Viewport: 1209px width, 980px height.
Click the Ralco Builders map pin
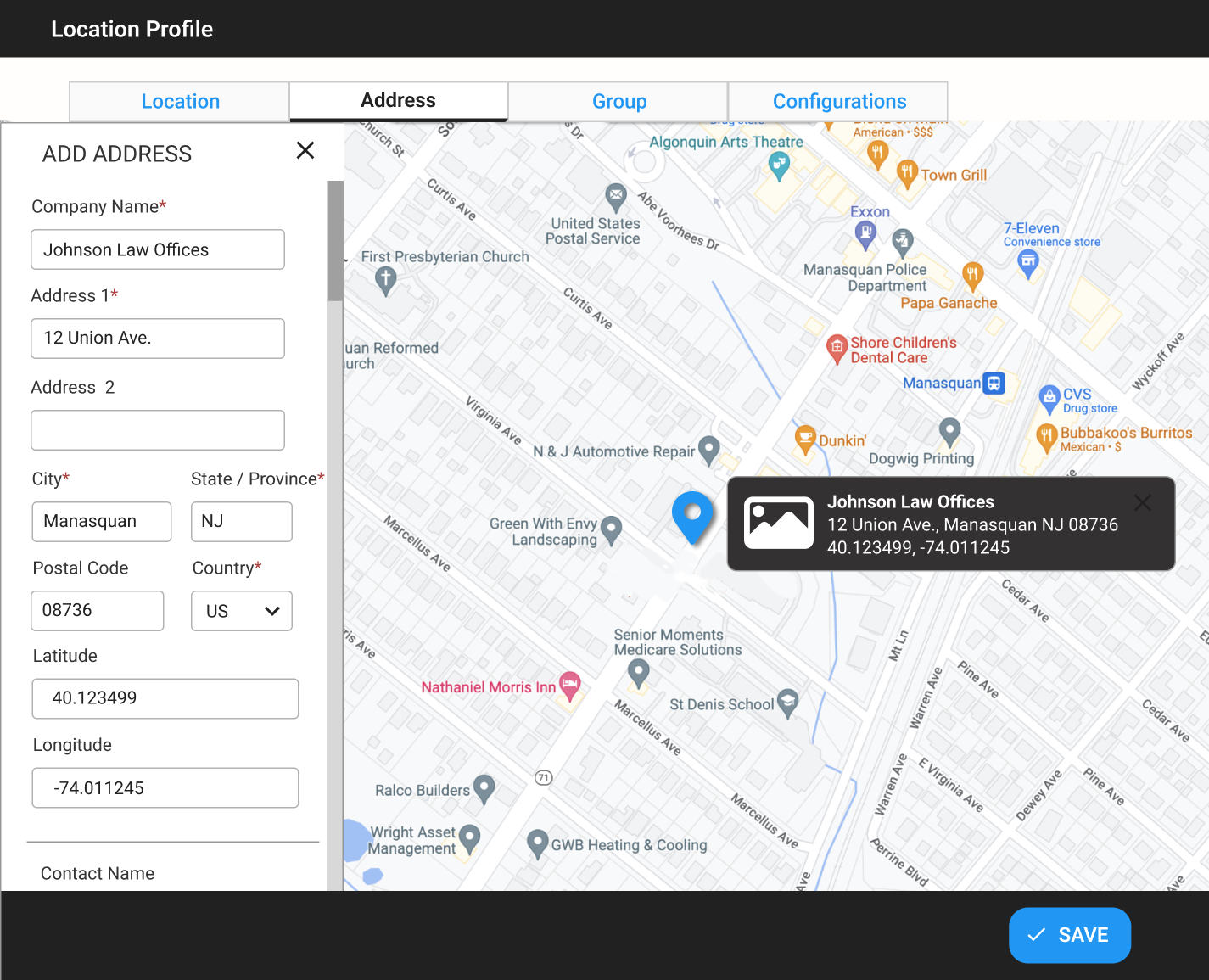[x=484, y=789]
